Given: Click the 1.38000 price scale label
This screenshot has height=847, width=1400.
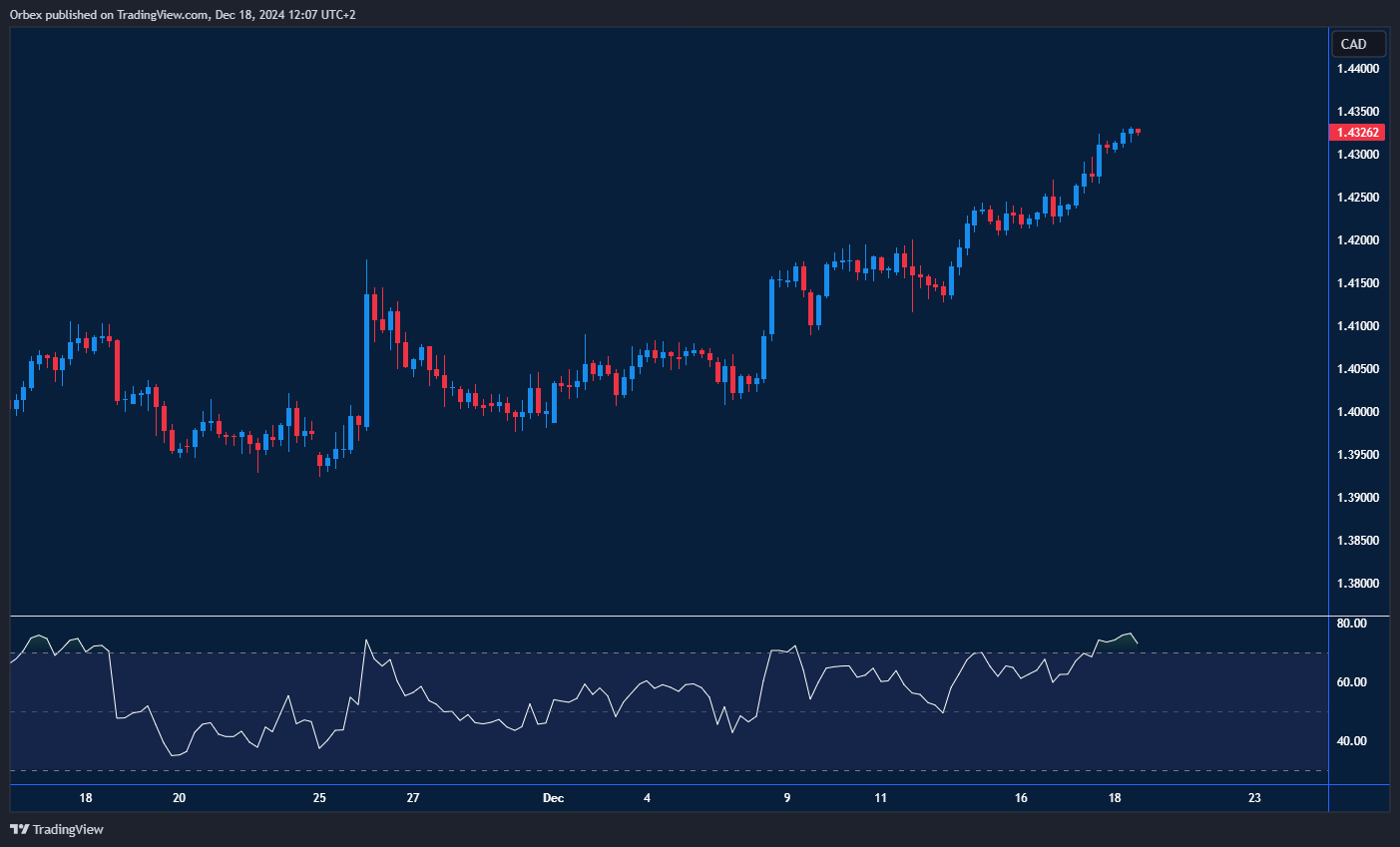Looking at the screenshot, I should 1358,584.
